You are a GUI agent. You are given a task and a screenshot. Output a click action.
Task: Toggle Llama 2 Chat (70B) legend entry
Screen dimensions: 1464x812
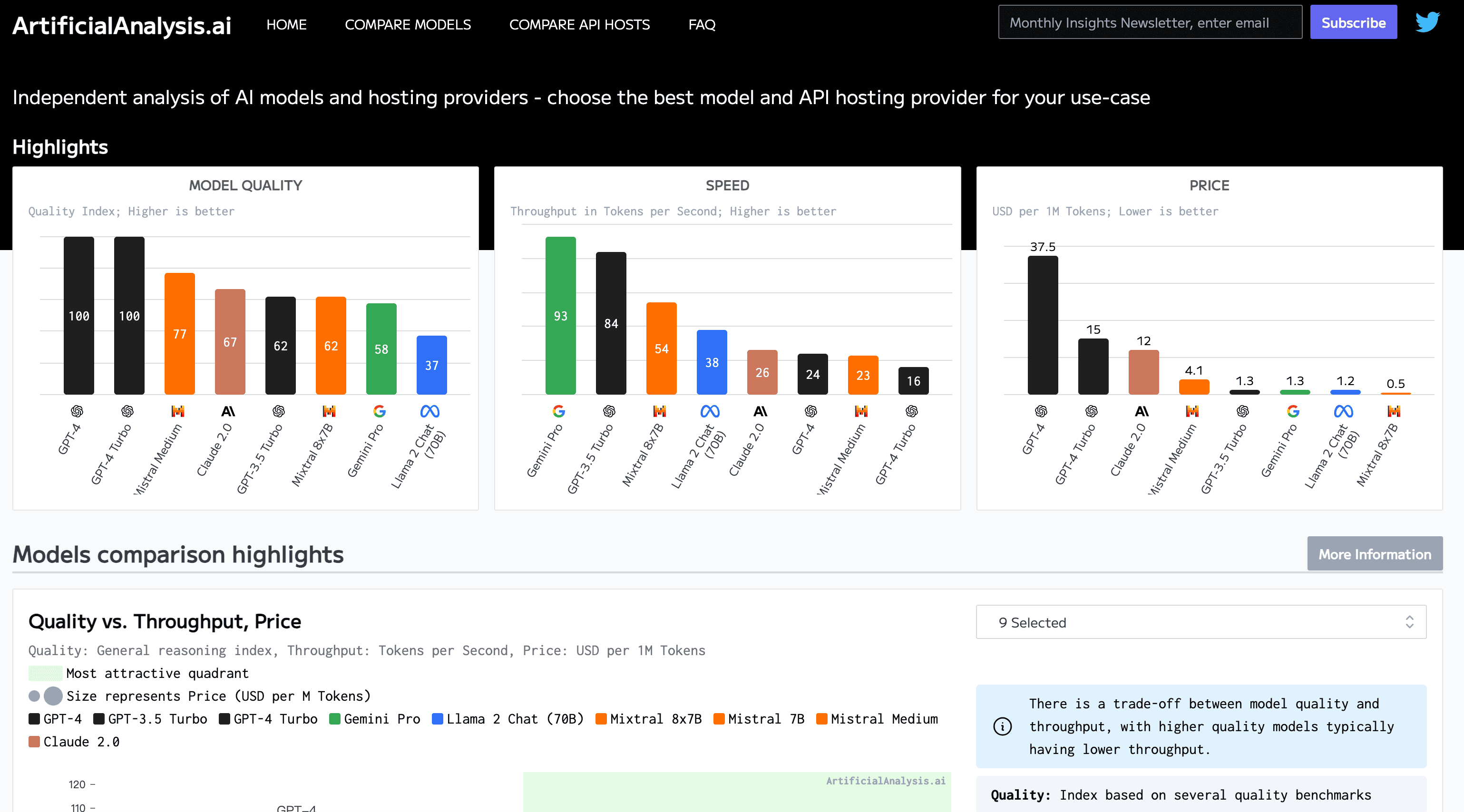[508, 719]
